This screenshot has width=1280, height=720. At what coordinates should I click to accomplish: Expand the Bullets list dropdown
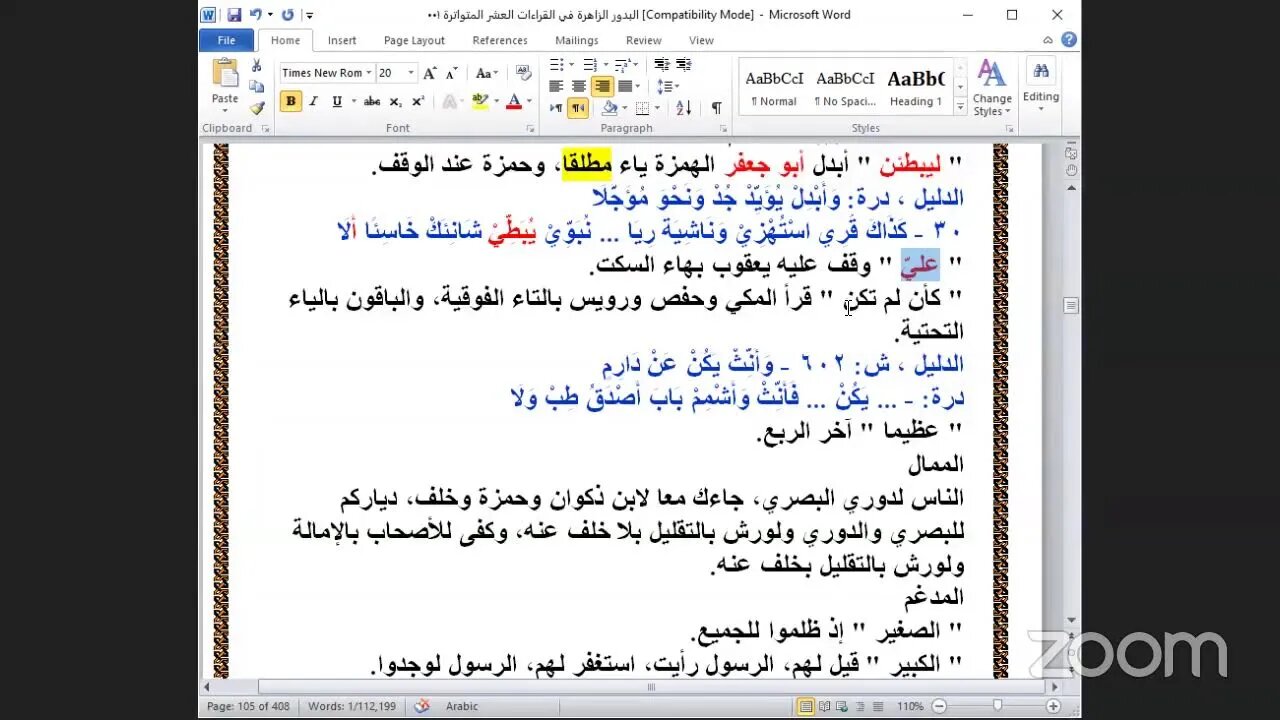571,65
